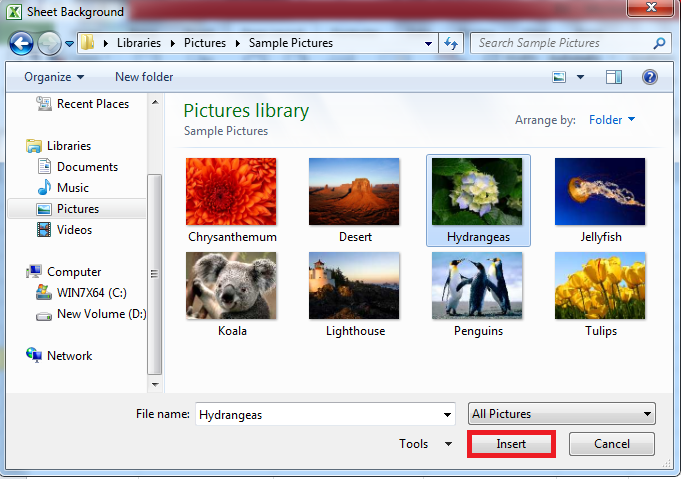Select the Lighthouse thumbnail
This screenshot has height=479, width=681.
coord(354,286)
